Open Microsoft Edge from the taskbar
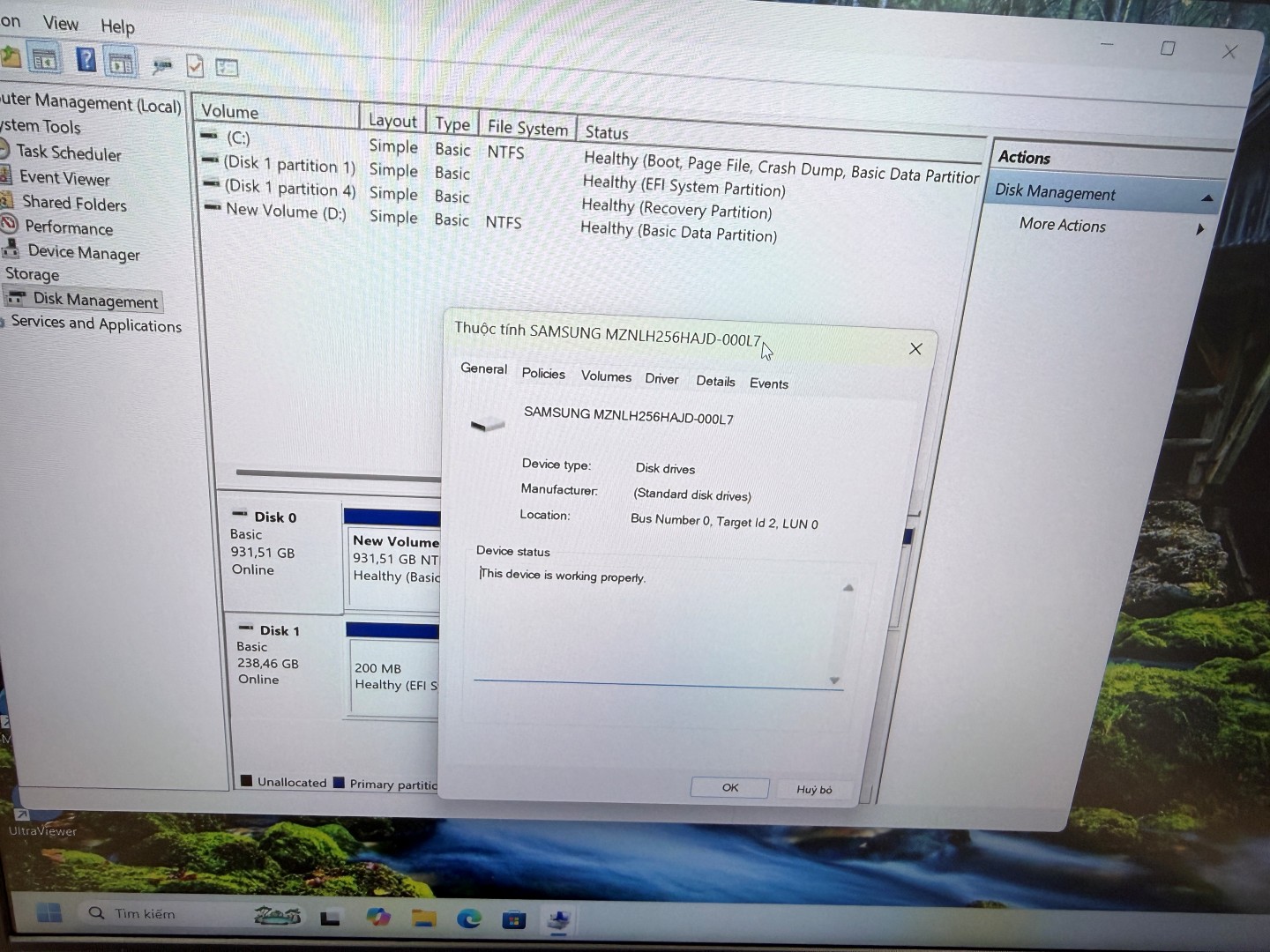This screenshot has height=952, width=1270. [x=468, y=919]
